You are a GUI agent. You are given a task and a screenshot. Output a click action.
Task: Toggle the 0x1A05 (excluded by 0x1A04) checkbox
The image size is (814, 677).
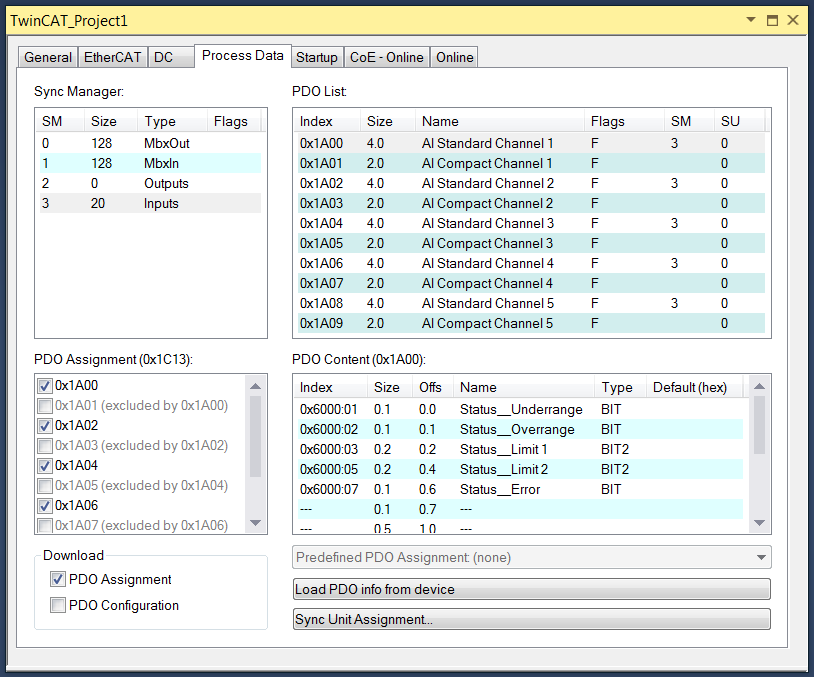[x=45, y=485]
